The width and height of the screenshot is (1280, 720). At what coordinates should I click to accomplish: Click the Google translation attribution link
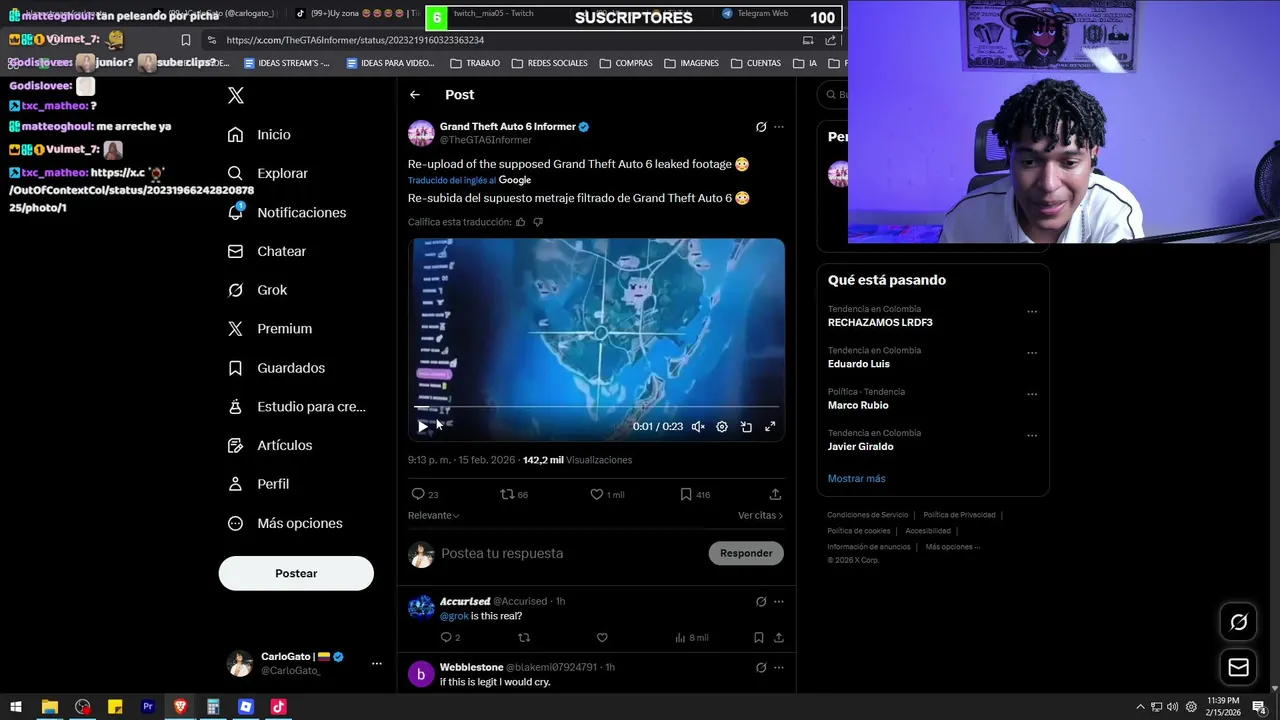pyautogui.click(x=514, y=180)
